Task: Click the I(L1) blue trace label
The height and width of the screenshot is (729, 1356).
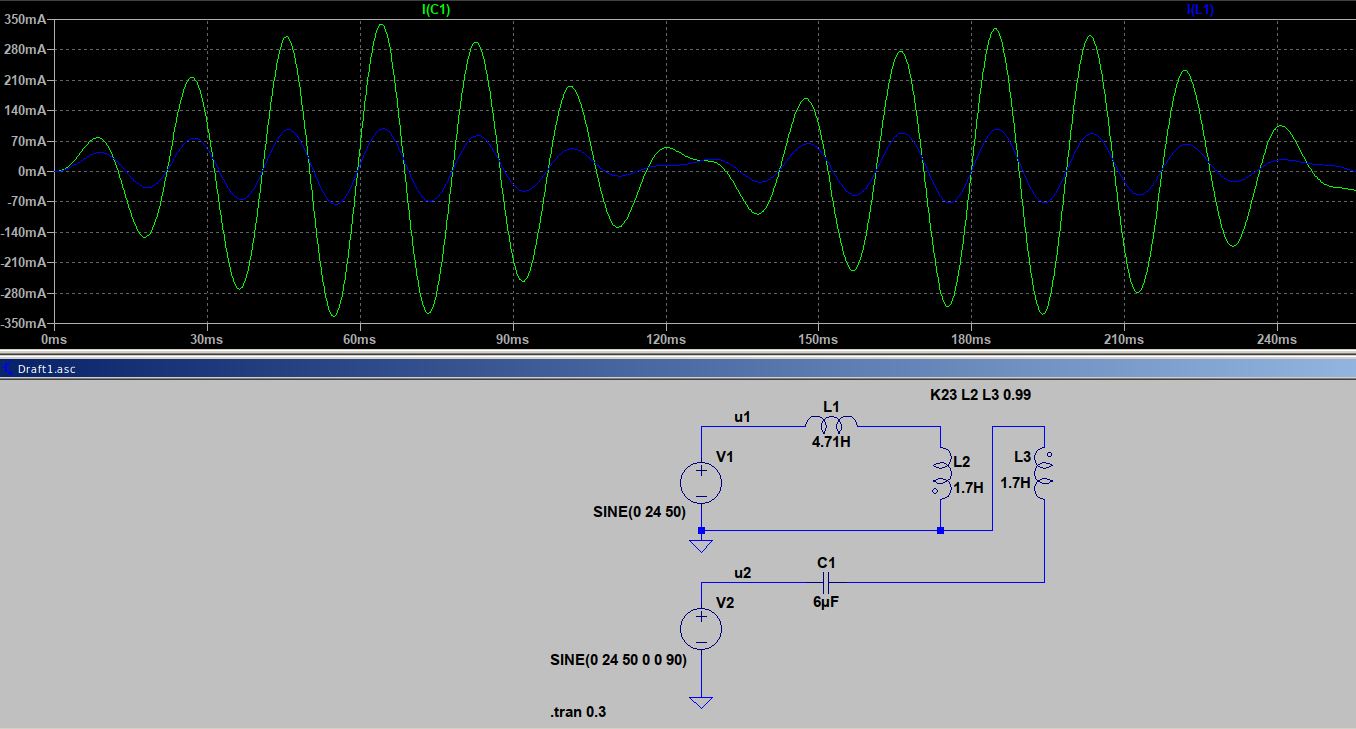Action: tap(1200, 10)
